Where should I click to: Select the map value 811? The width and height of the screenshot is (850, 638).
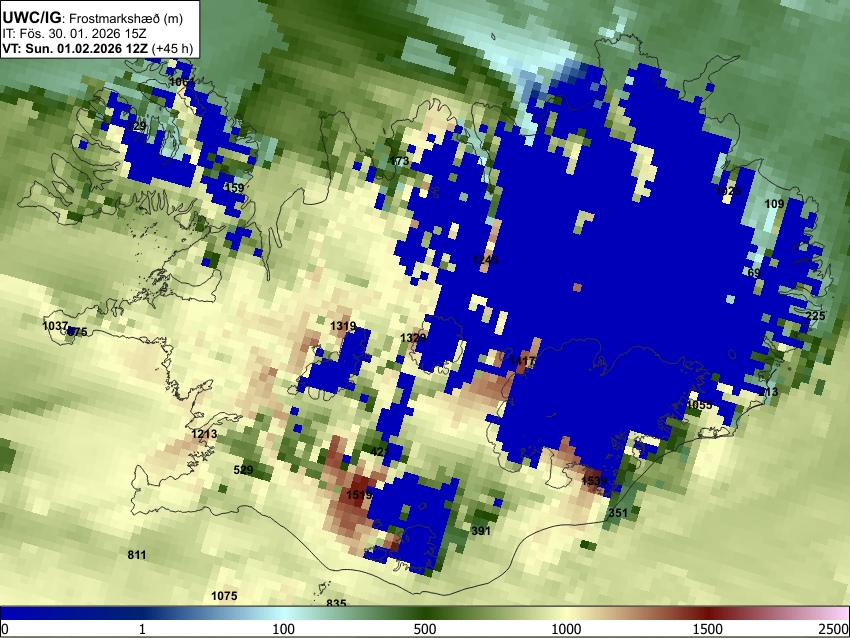pos(137,555)
